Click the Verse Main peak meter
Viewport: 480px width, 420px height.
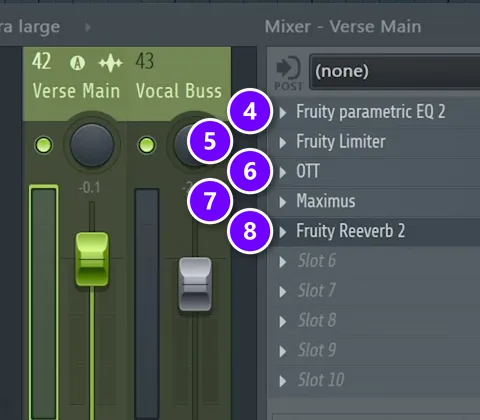[x=44, y=303]
